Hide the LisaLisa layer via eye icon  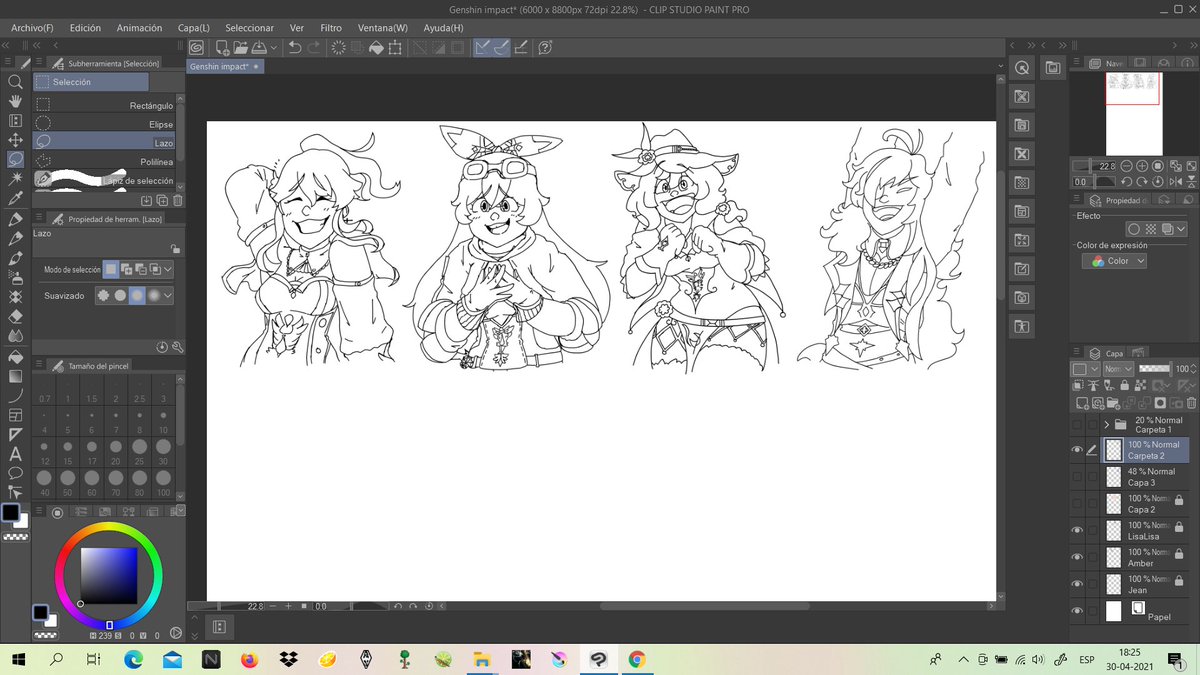(x=1077, y=531)
